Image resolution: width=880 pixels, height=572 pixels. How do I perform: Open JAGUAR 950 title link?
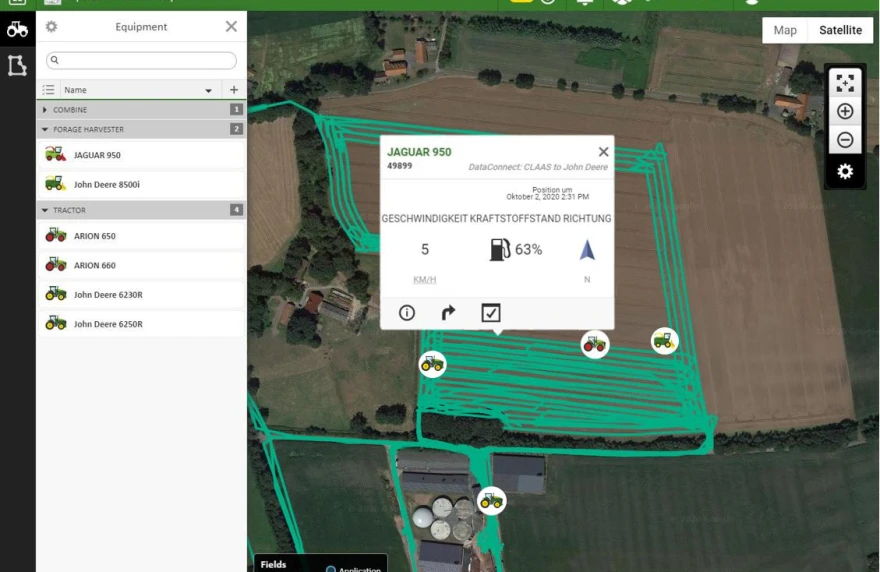pos(419,152)
